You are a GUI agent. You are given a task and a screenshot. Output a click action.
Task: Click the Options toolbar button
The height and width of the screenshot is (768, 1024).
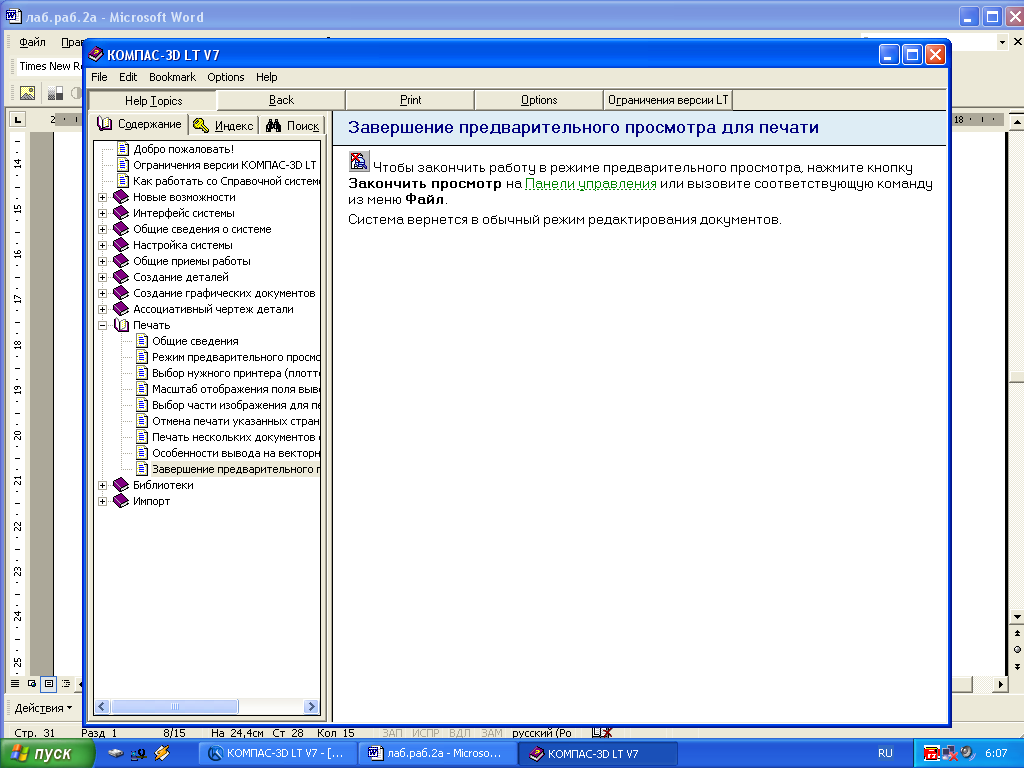(539, 100)
